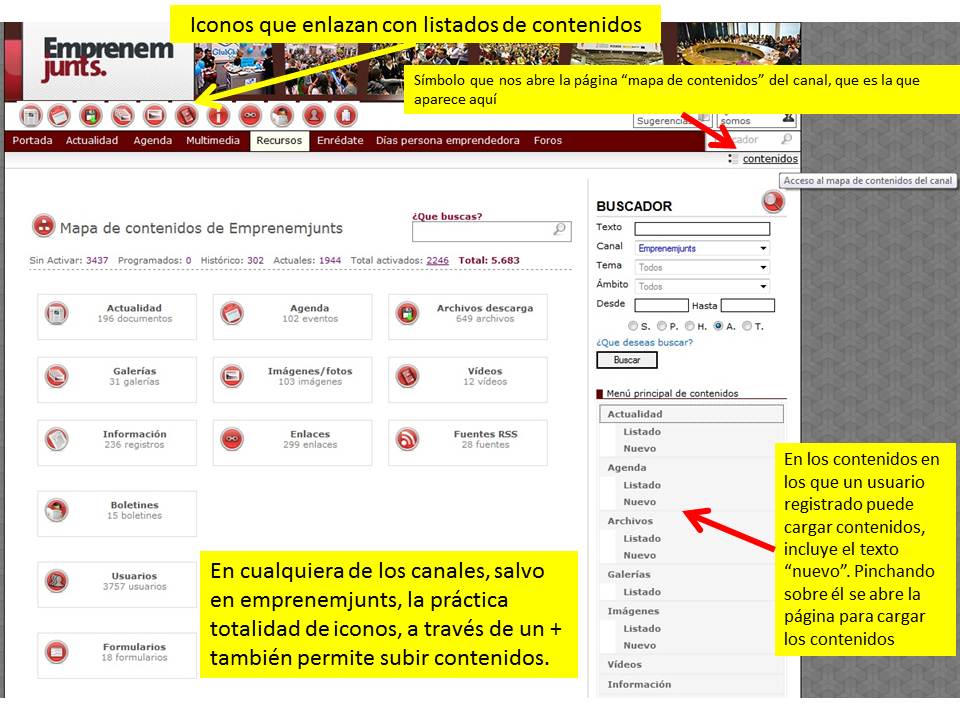Click the Usuarios icon
960x720 pixels.
[55, 584]
